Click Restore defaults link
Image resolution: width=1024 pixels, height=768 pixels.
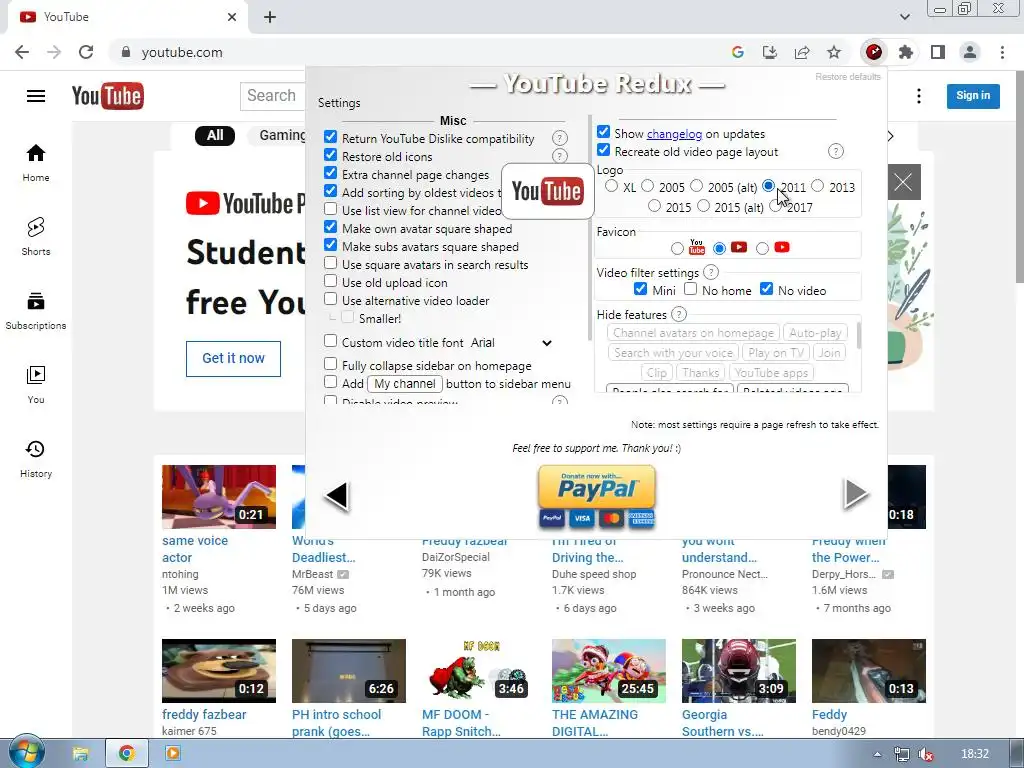[848, 77]
